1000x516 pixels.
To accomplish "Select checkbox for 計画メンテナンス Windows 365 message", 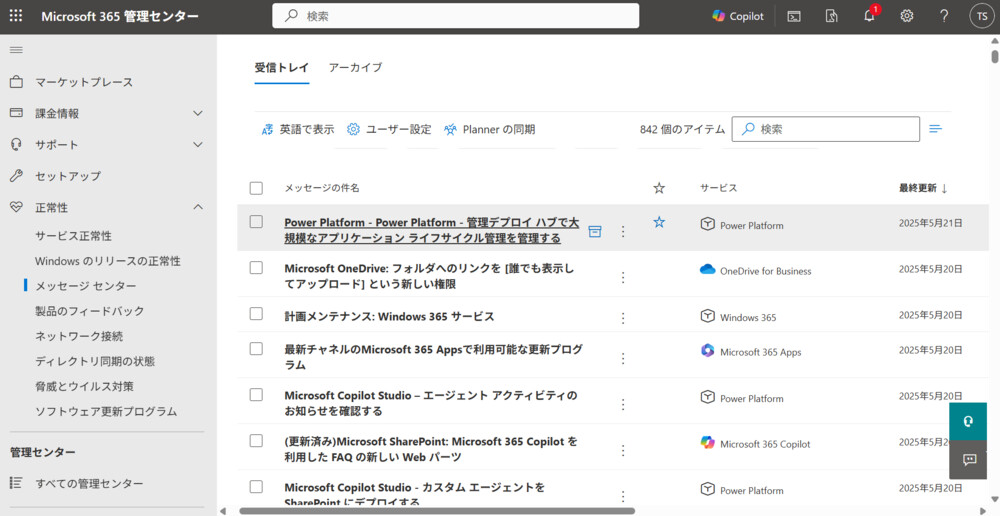I will (x=256, y=315).
